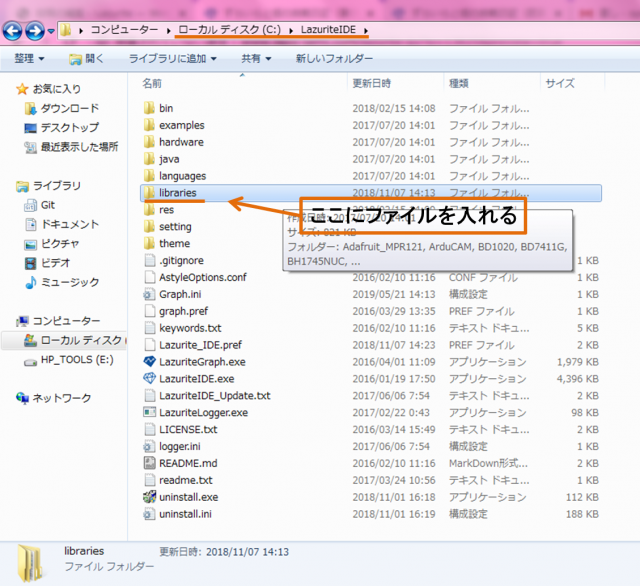Expand arrow after LazuriteIDE breadcrumb

(366, 30)
